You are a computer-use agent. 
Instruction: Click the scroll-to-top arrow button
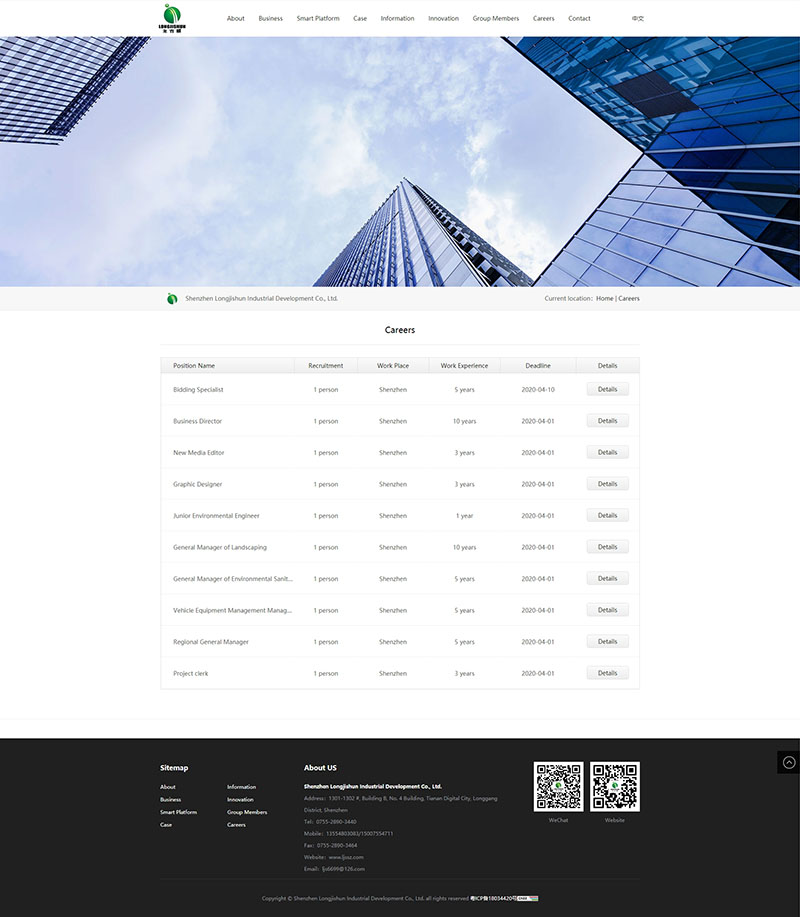click(788, 762)
